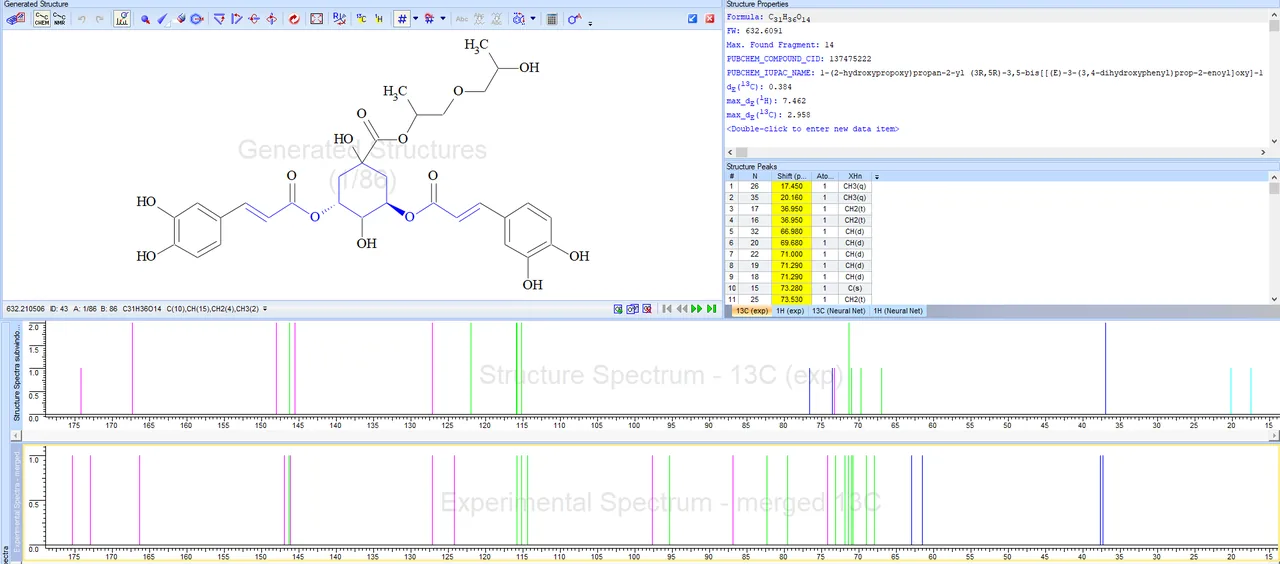Screen dimensions: 1280x564
Task: Select the pencil draw tool
Action: point(162,19)
